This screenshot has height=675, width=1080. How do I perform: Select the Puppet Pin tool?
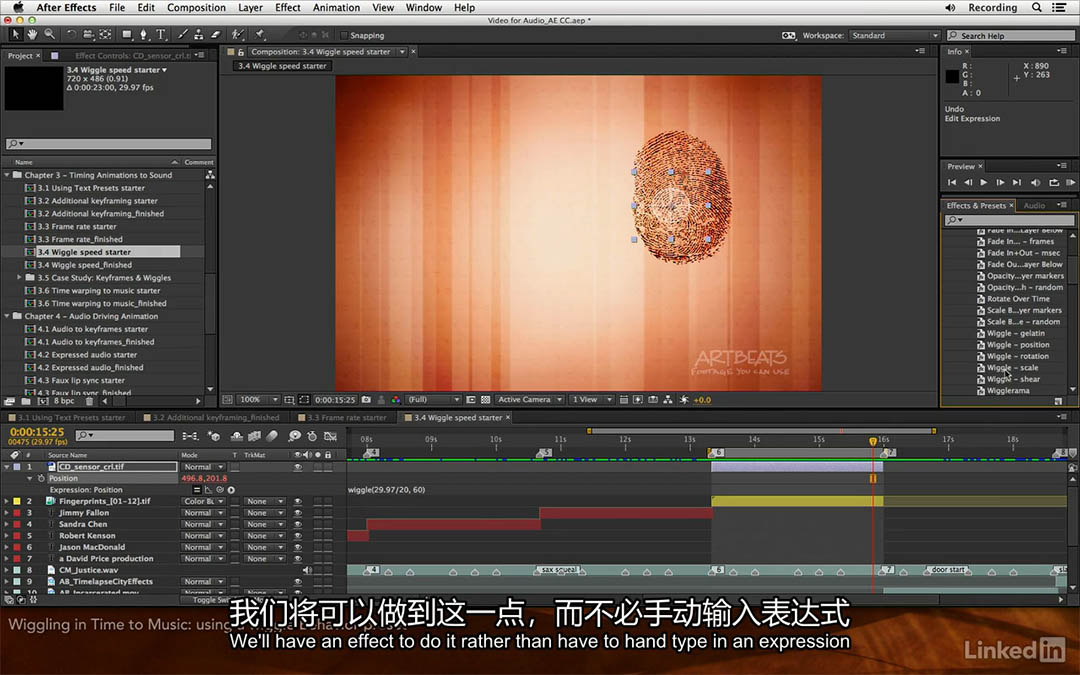(x=260, y=34)
